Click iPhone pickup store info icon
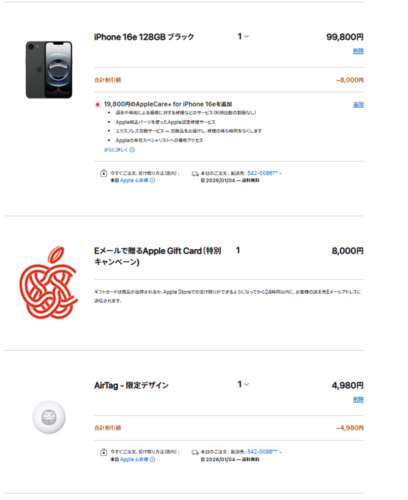Image resolution: width=408 pixels, height=500 pixels. point(152,180)
